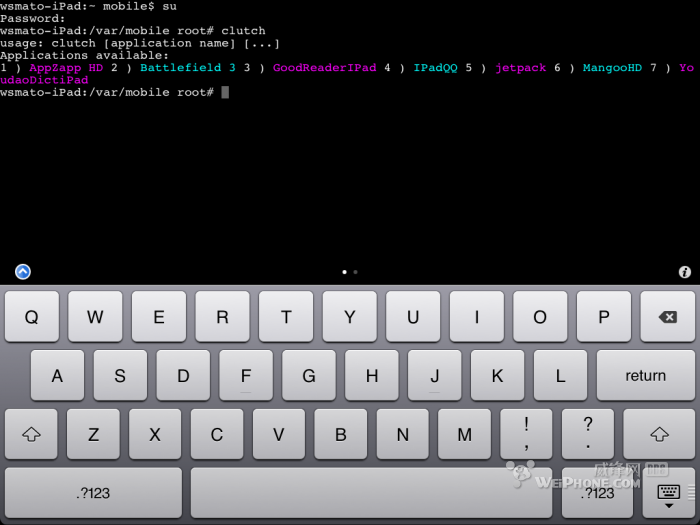Screen dimensions: 700x525
Task: Tap the left shift arrow key
Action: pos(31,434)
